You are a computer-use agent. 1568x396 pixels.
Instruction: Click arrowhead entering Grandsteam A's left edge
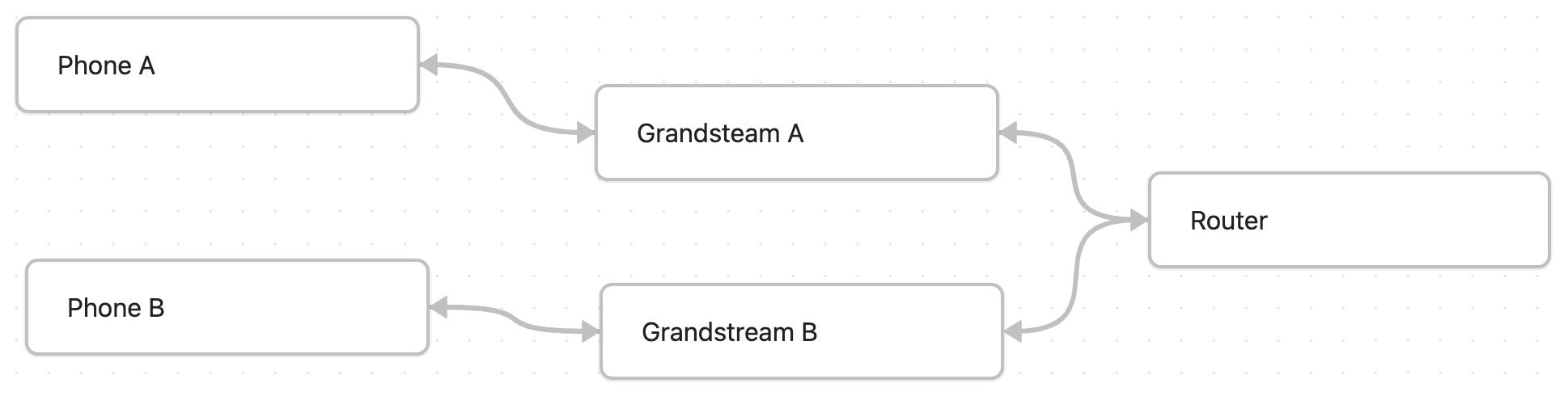pos(586,133)
